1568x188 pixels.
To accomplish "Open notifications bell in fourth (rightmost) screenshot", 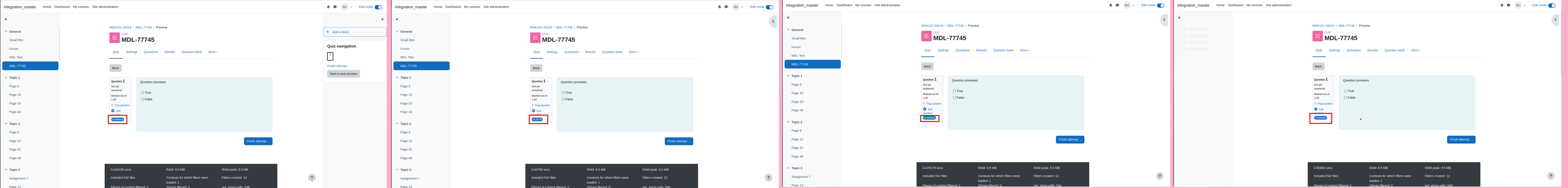I will click(1502, 5).
